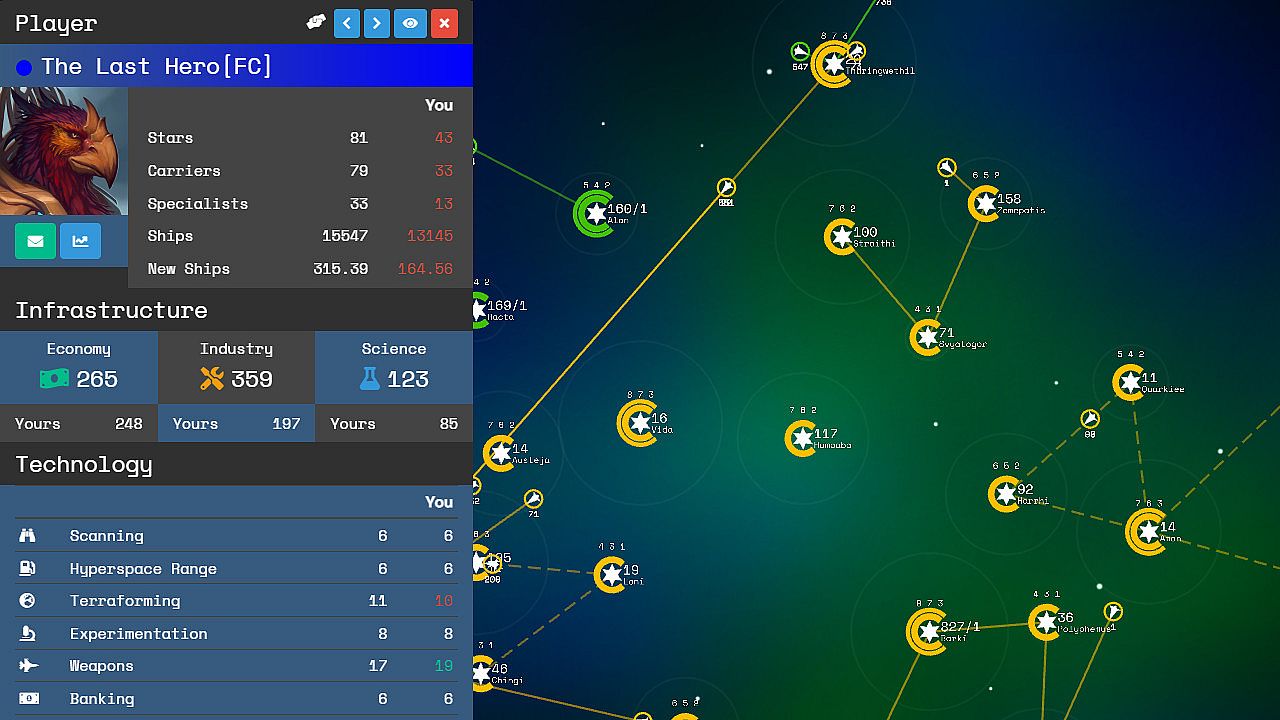The width and height of the screenshot is (1280, 720).
Task: Select the green carrier labeled 547
Action: point(800,52)
